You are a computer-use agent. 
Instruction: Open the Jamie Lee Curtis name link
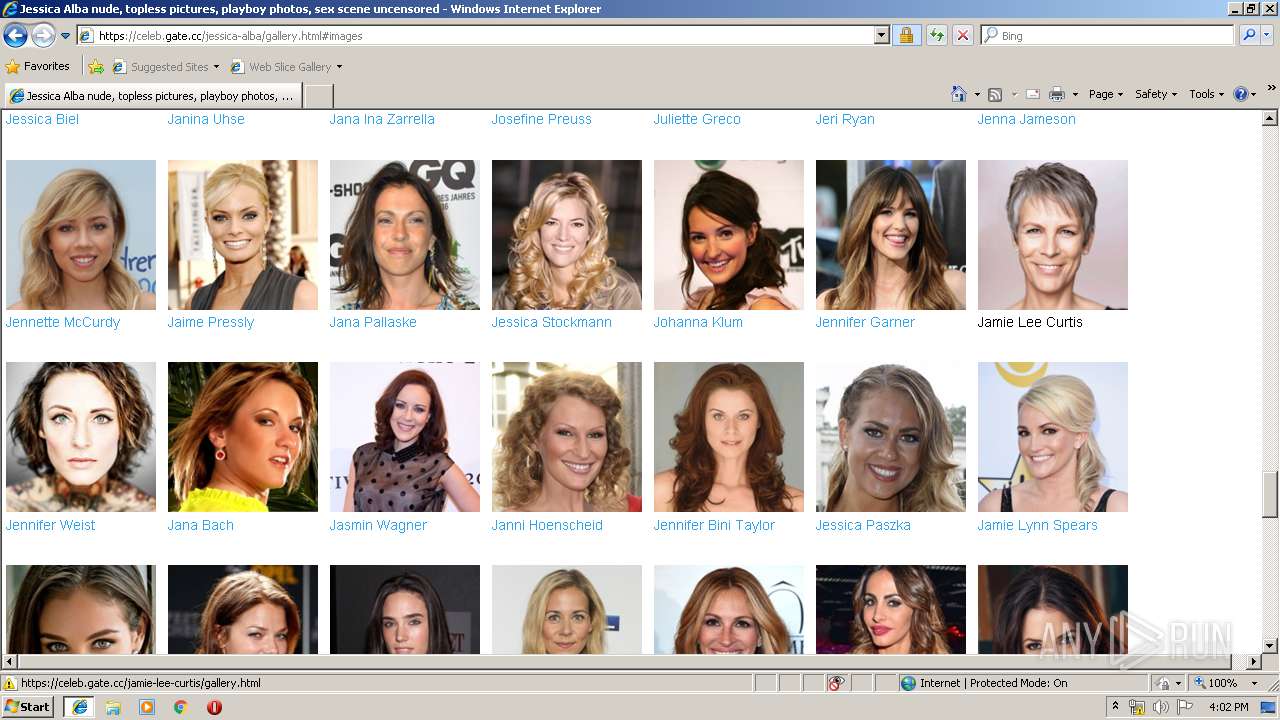(1030, 322)
